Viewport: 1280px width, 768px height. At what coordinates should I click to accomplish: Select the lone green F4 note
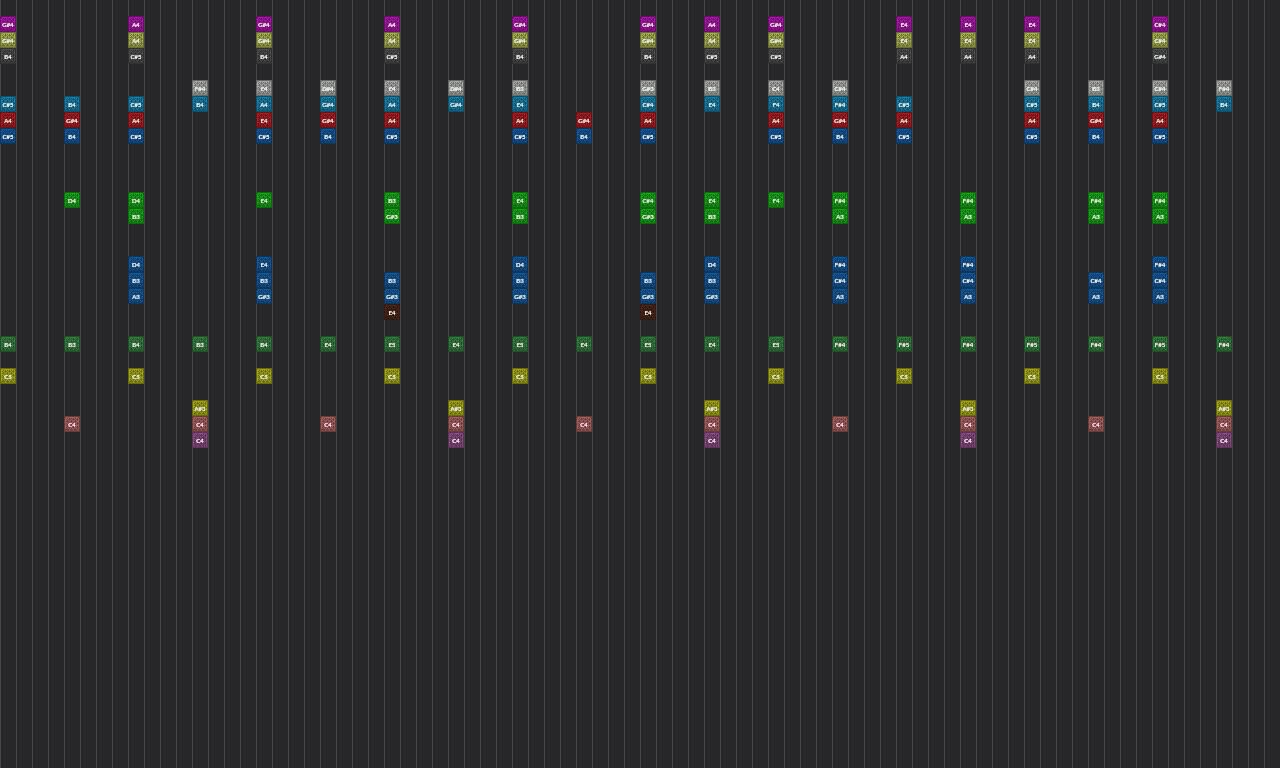[x=775, y=200]
